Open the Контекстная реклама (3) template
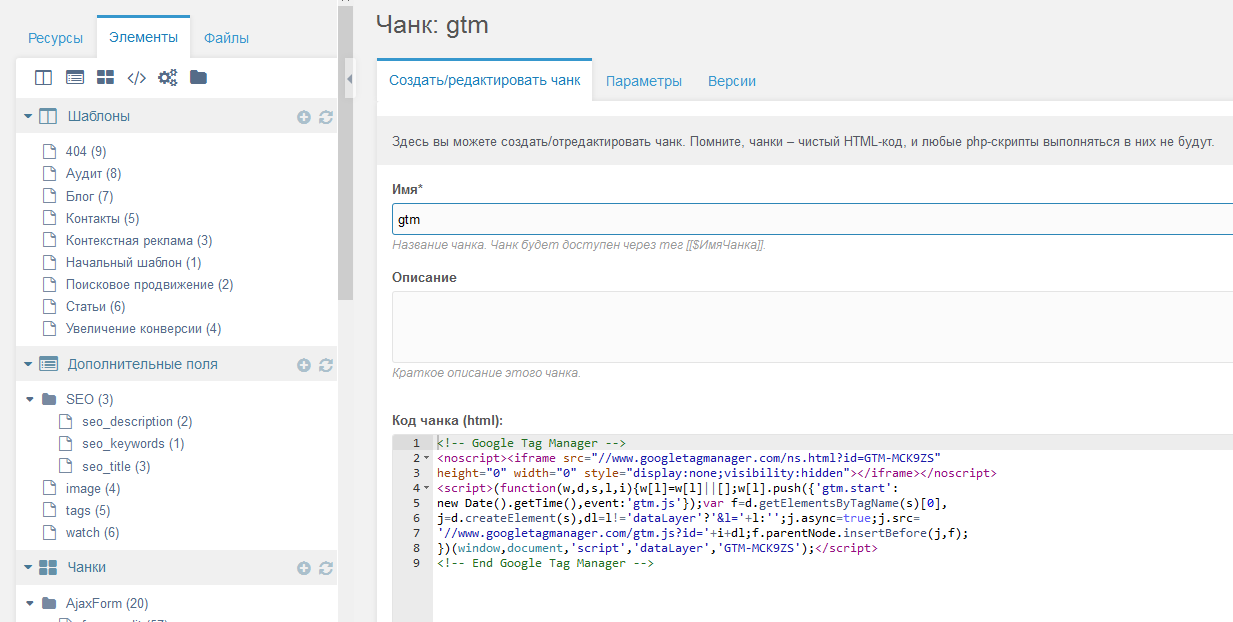 coord(139,240)
